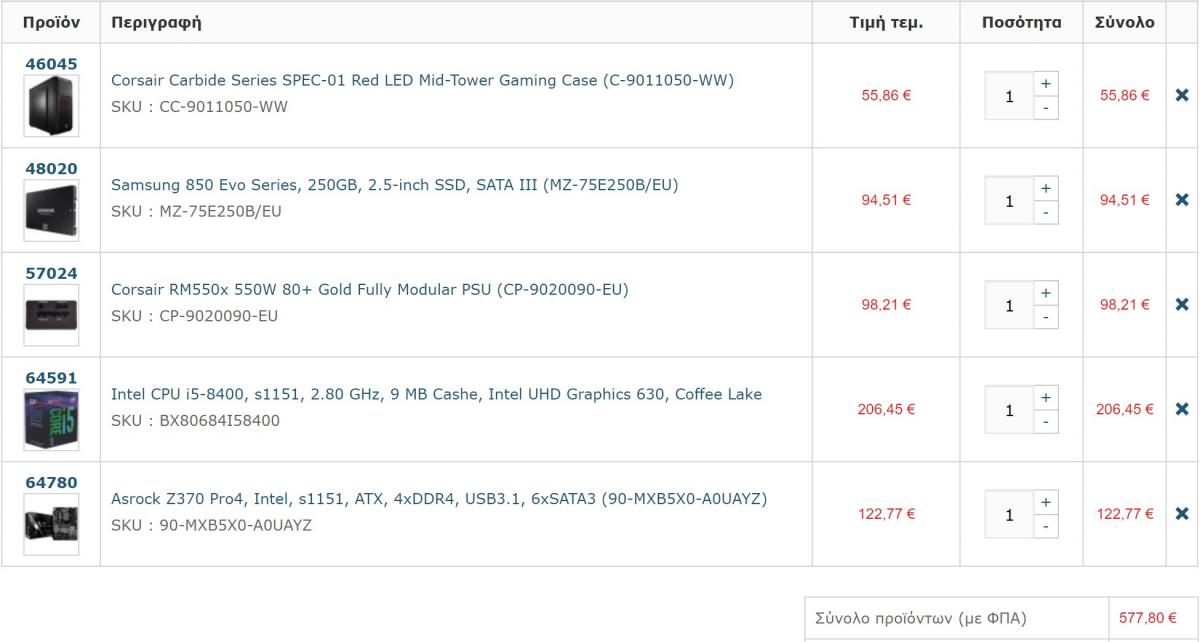Select SKU text CC-9011050-WW
The image size is (1200, 642).
pyautogui.click(x=223, y=106)
